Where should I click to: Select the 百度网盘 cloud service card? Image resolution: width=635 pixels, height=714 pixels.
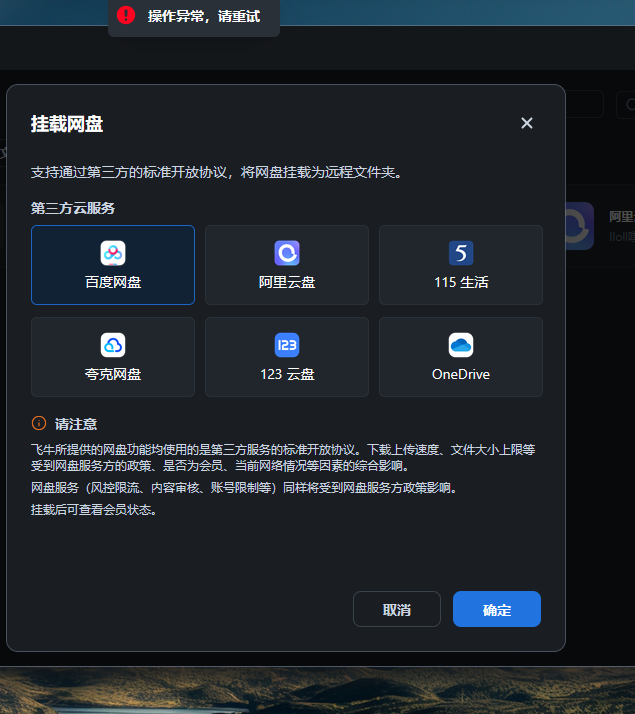pos(113,265)
